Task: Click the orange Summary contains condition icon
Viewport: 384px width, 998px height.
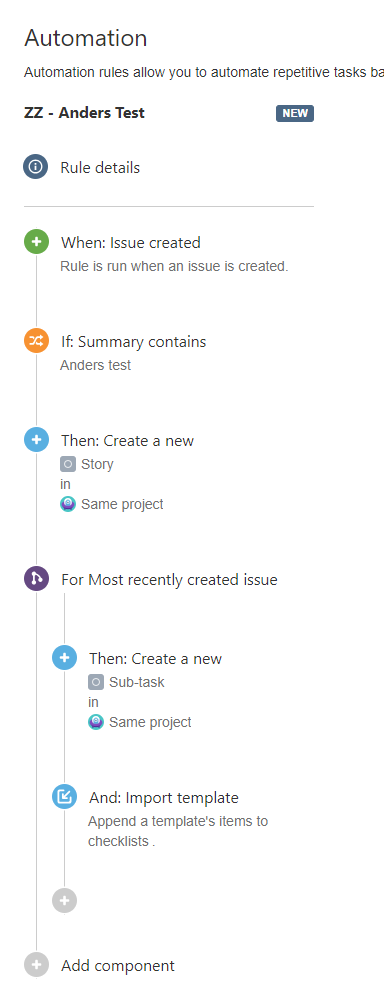Action: tap(36, 341)
